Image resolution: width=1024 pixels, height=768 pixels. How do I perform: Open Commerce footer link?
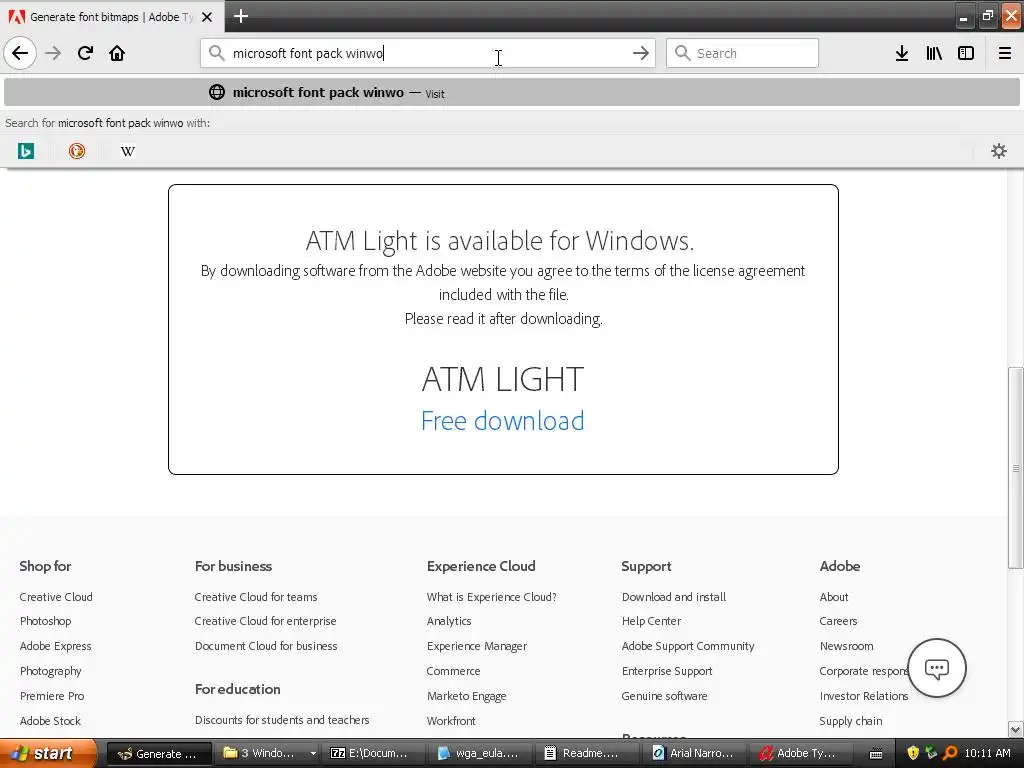click(454, 671)
